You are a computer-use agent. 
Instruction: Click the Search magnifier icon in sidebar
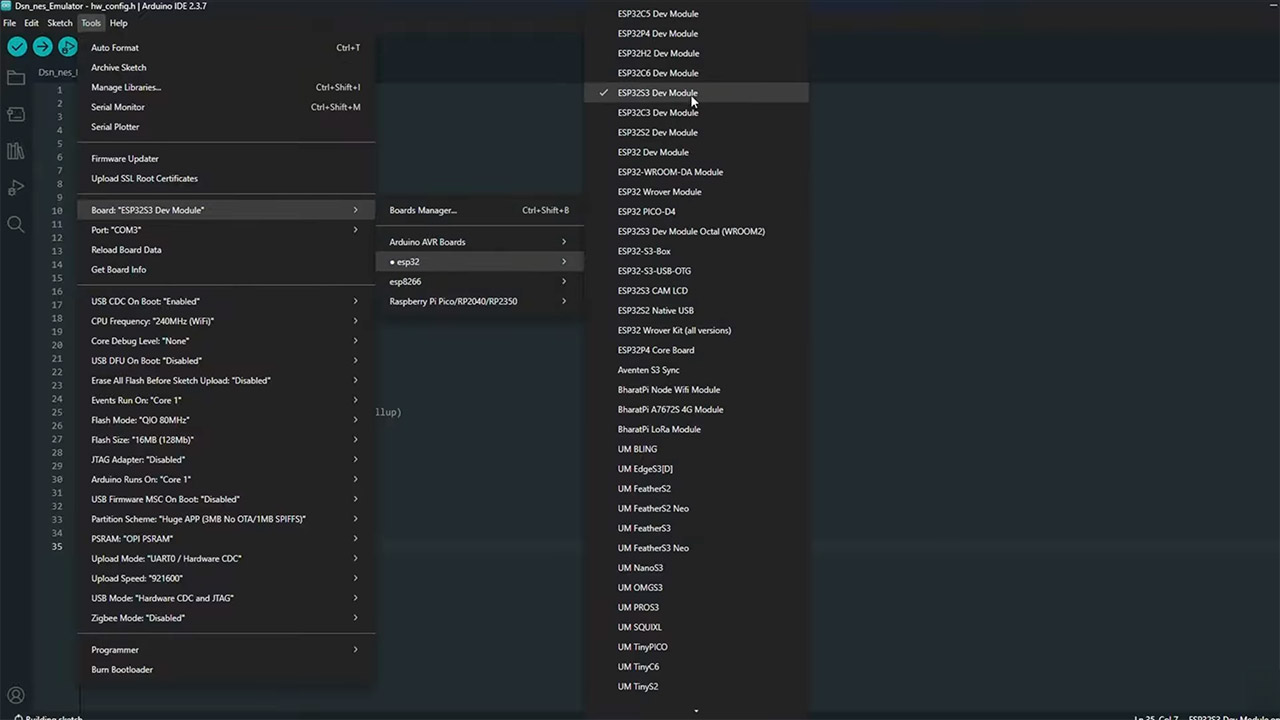[x=15, y=224]
